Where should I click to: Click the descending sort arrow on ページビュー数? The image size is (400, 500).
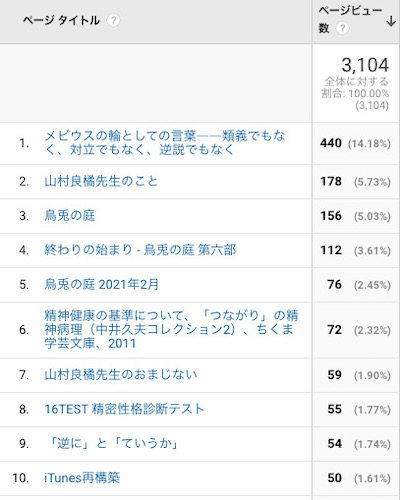(391, 21)
